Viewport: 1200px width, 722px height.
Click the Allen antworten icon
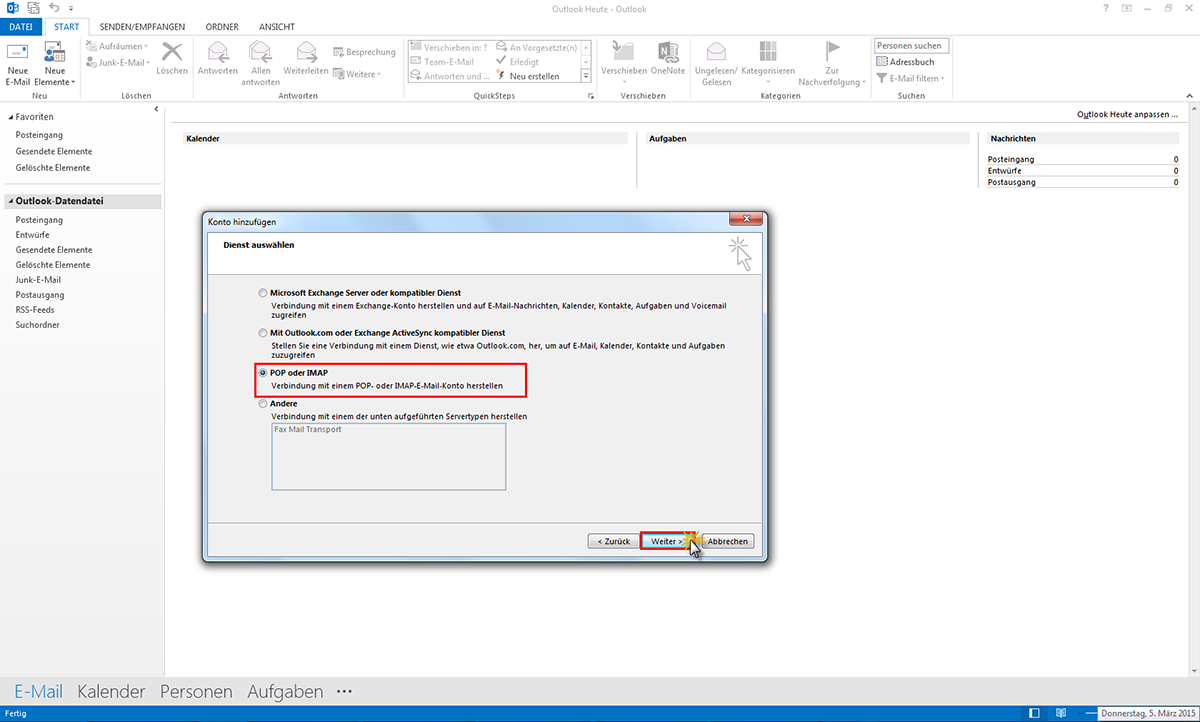pos(260,52)
